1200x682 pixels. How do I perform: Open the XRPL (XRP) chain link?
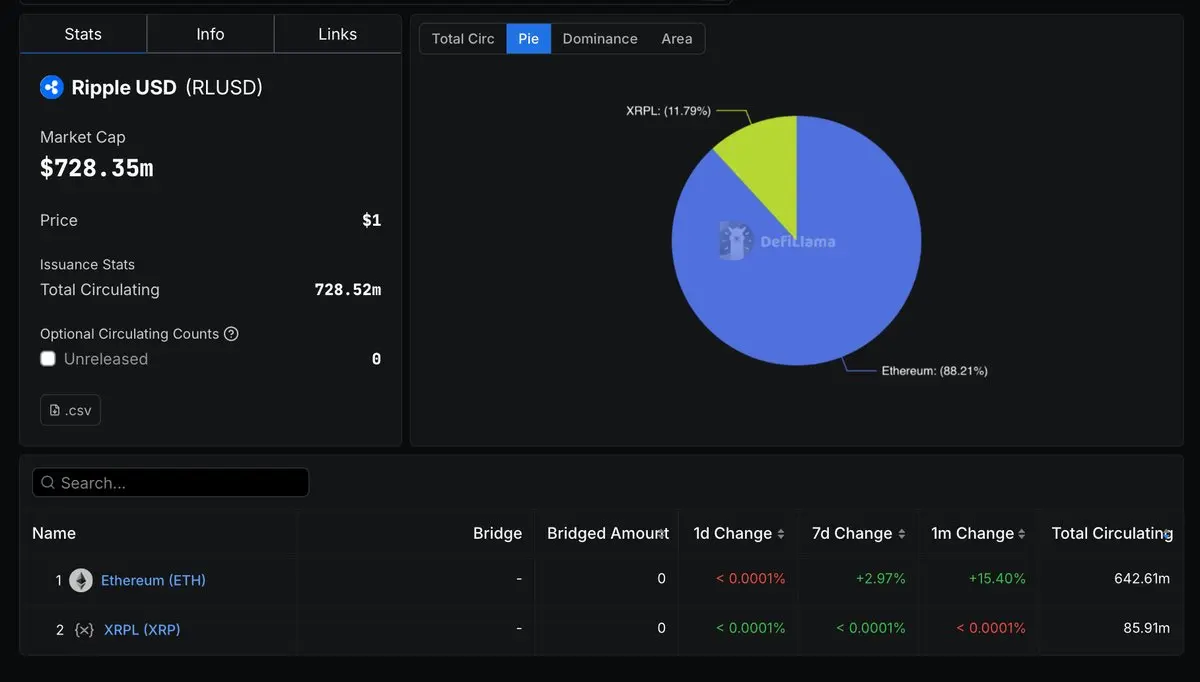(142, 630)
